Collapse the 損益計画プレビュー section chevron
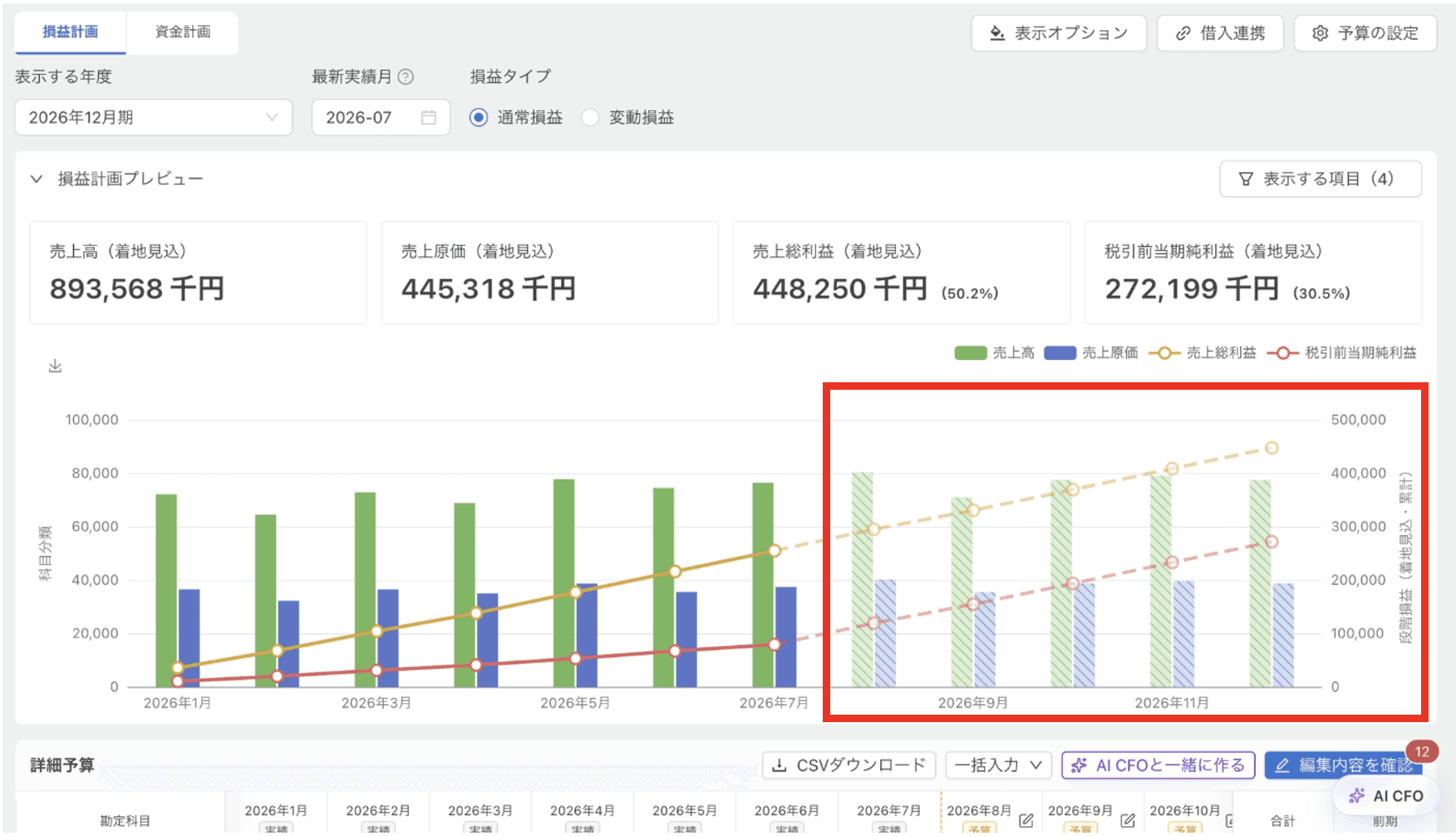 click(36, 179)
